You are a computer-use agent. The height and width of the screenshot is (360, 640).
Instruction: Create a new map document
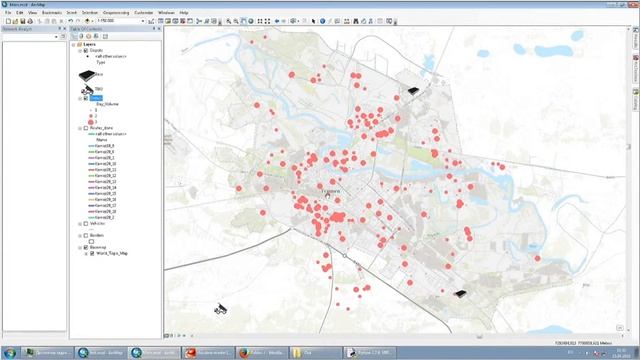point(8,21)
